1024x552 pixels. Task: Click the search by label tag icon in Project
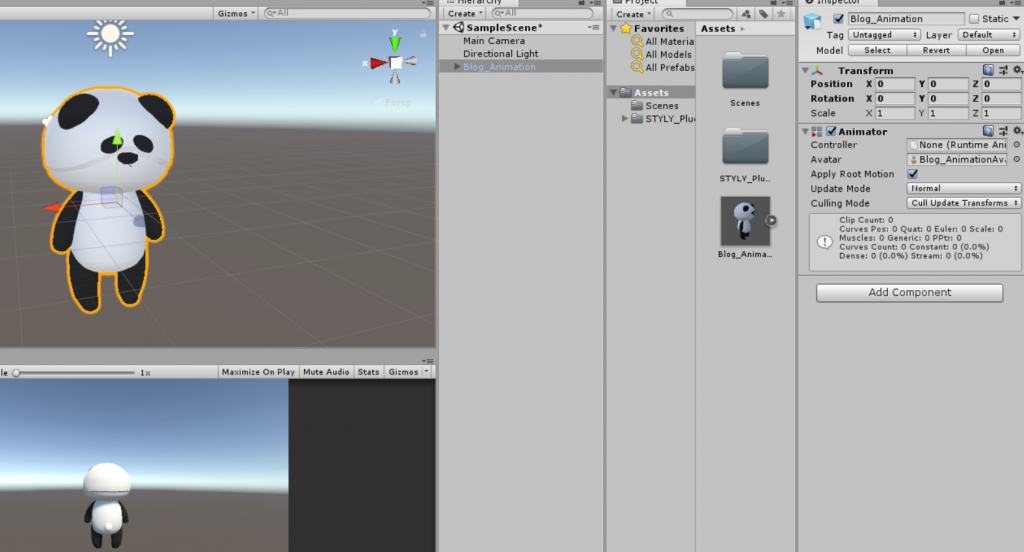pos(763,14)
